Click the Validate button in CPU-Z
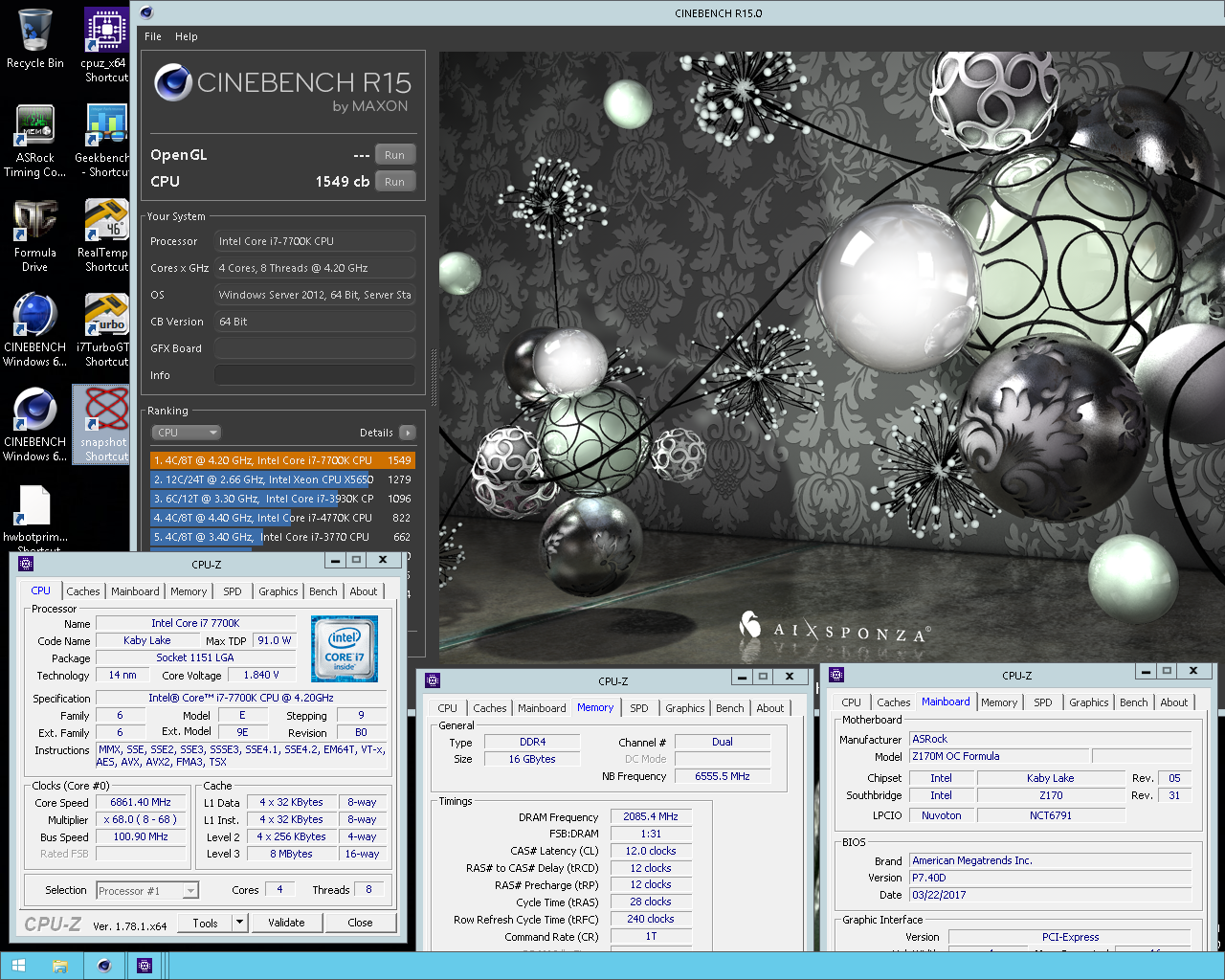Viewport: 1225px width, 980px height. click(x=286, y=923)
